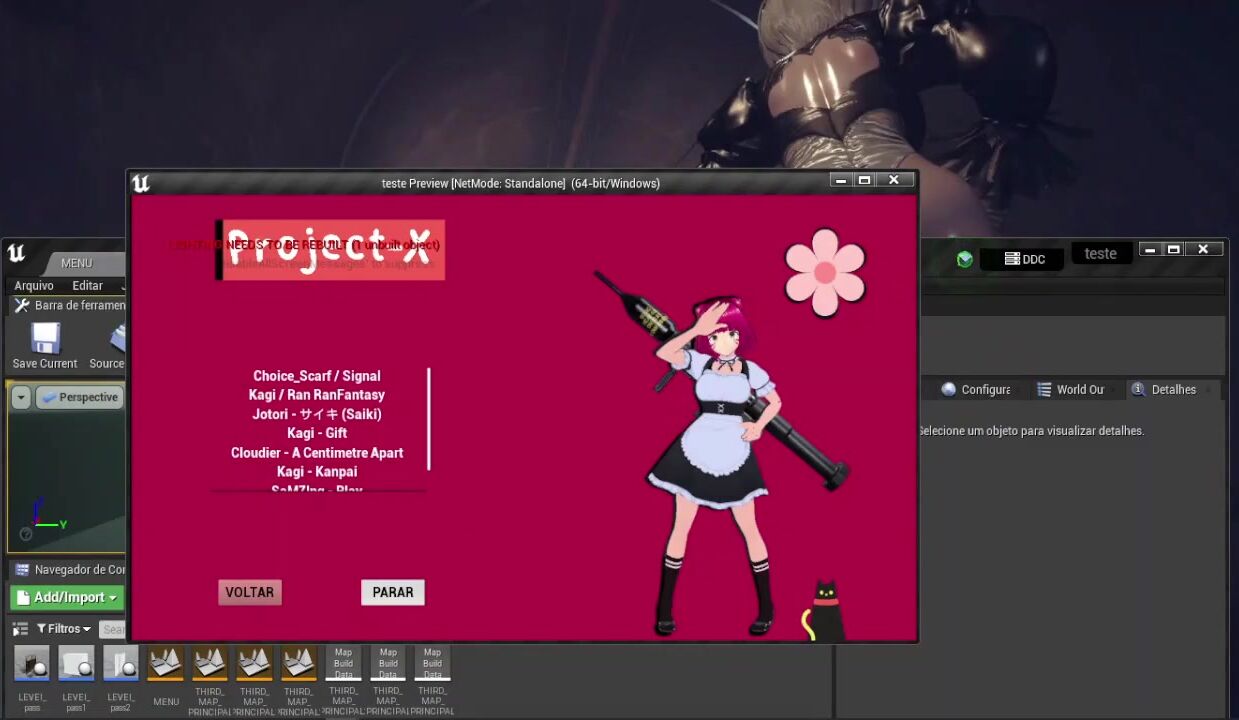Open the Perspective view mode dropdown
This screenshot has width=1239, height=720.
[80, 398]
